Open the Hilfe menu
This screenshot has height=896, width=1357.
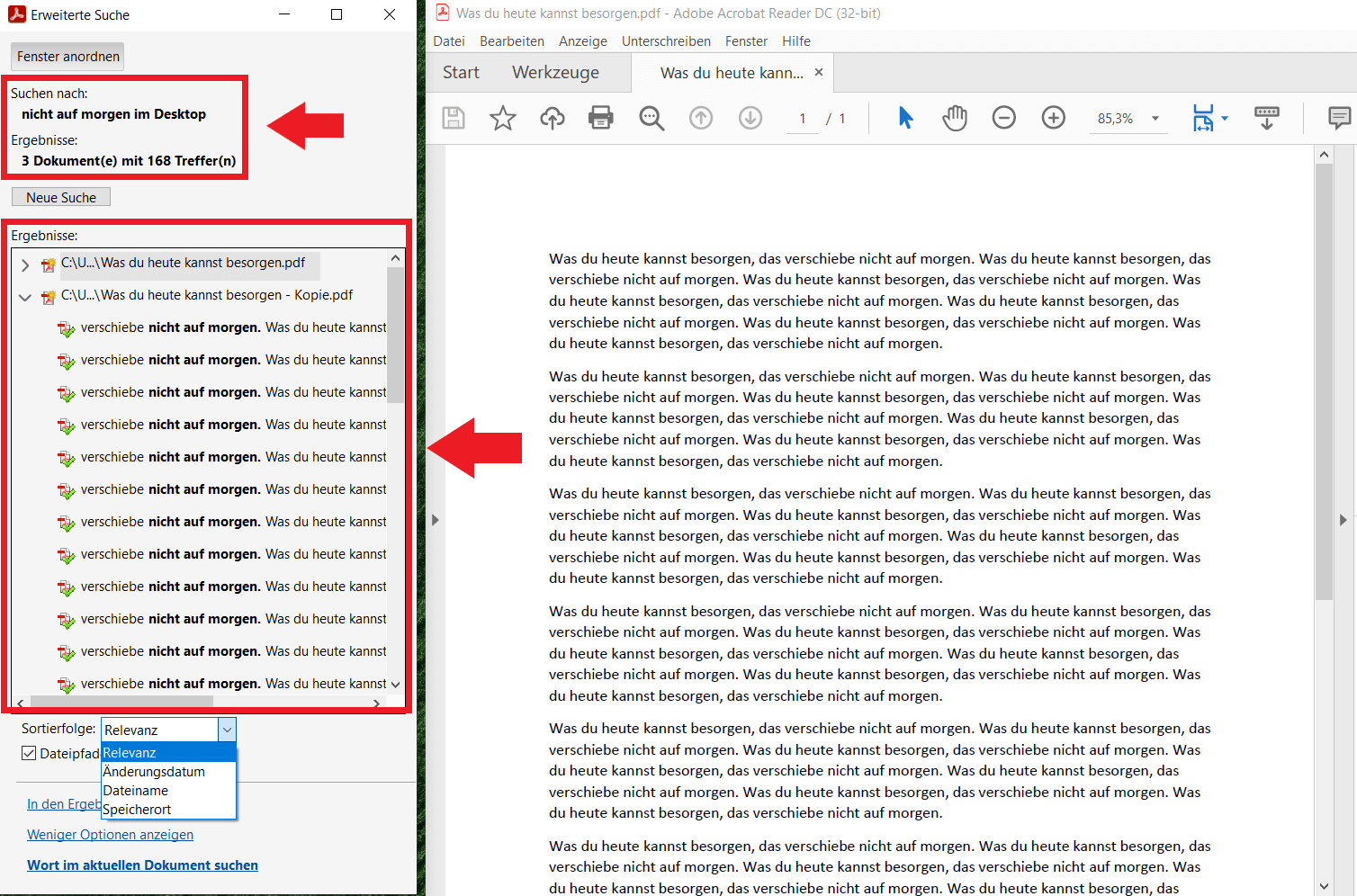click(796, 41)
